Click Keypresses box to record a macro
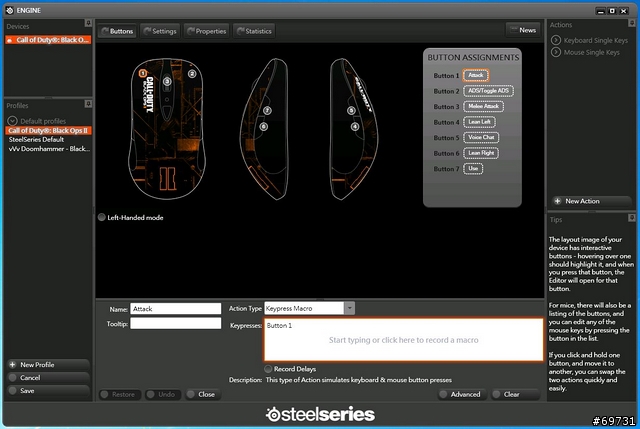Viewport: 640px width, 429px height. 404,340
